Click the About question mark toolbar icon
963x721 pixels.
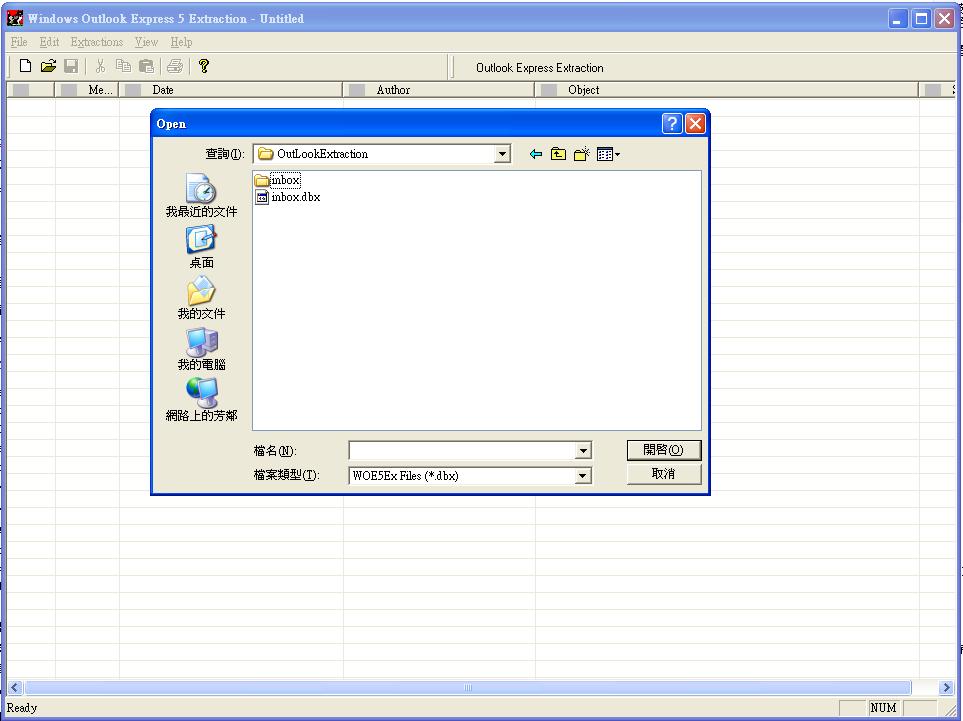pyautogui.click(x=204, y=66)
